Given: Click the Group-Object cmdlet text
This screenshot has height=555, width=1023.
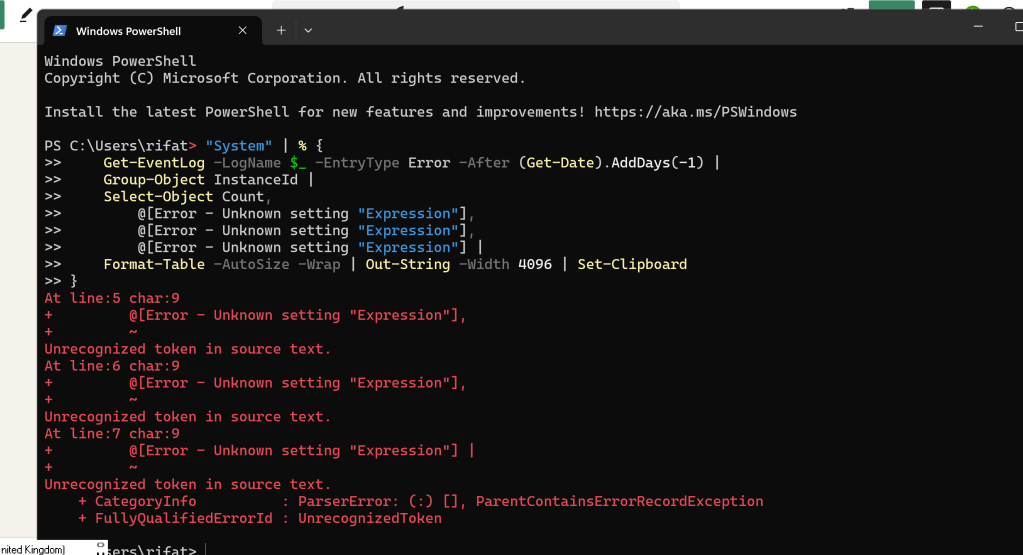Looking at the screenshot, I should (x=154, y=179).
